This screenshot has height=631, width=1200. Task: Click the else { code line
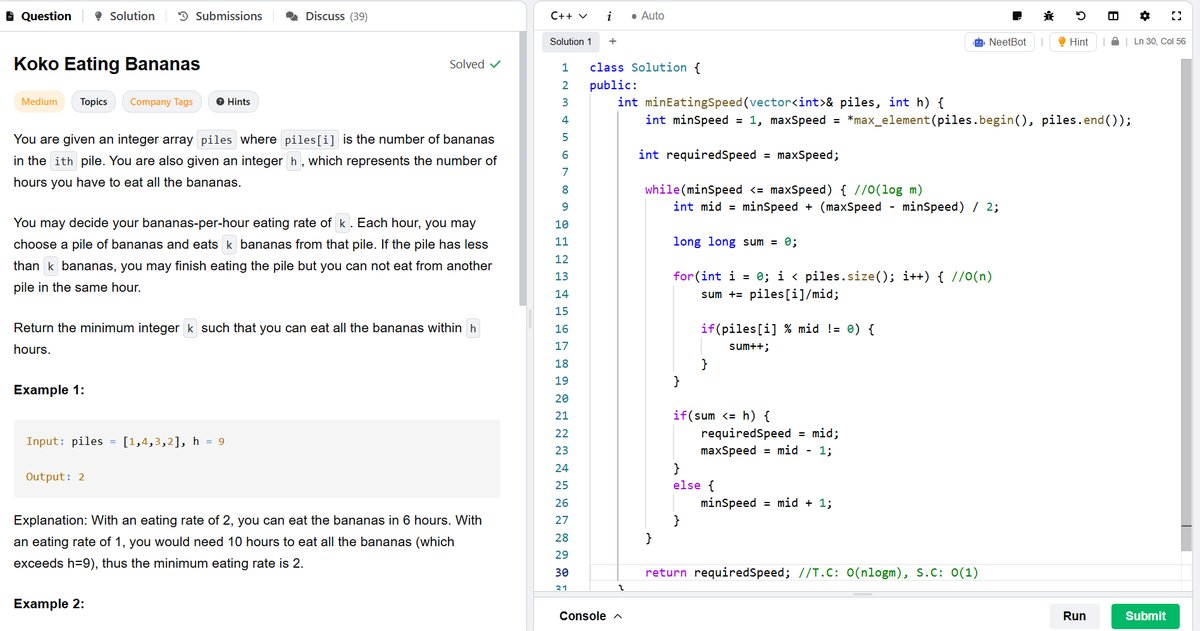point(693,485)
